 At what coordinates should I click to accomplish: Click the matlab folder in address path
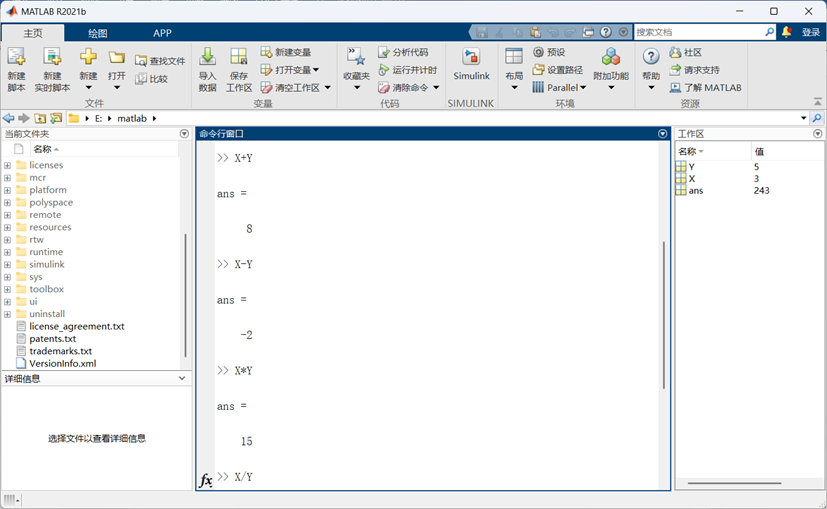pos(132,118)
